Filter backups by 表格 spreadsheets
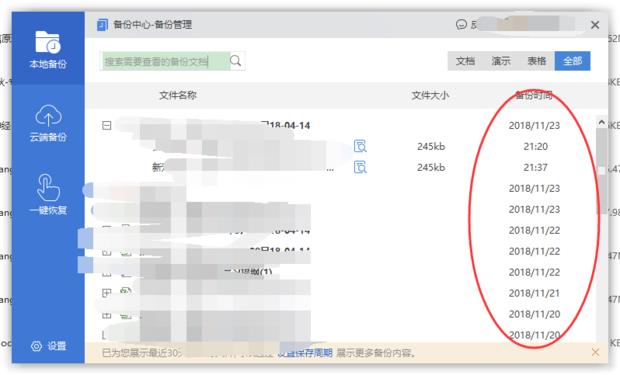The image size is (620, 375). pos(537,61)
